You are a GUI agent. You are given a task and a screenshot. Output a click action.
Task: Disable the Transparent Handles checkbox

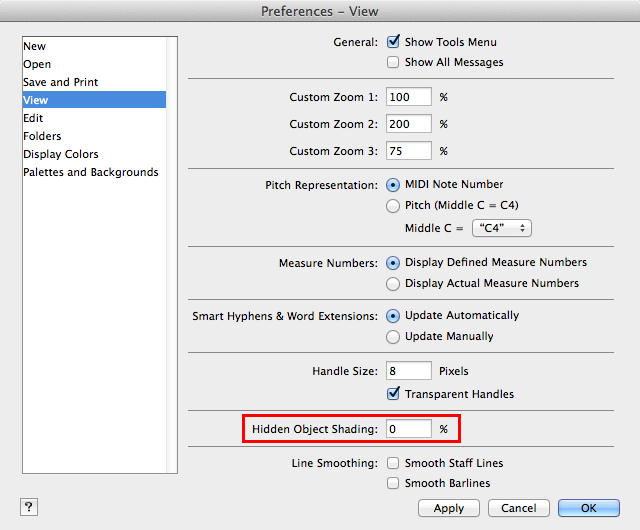point(393,394)
